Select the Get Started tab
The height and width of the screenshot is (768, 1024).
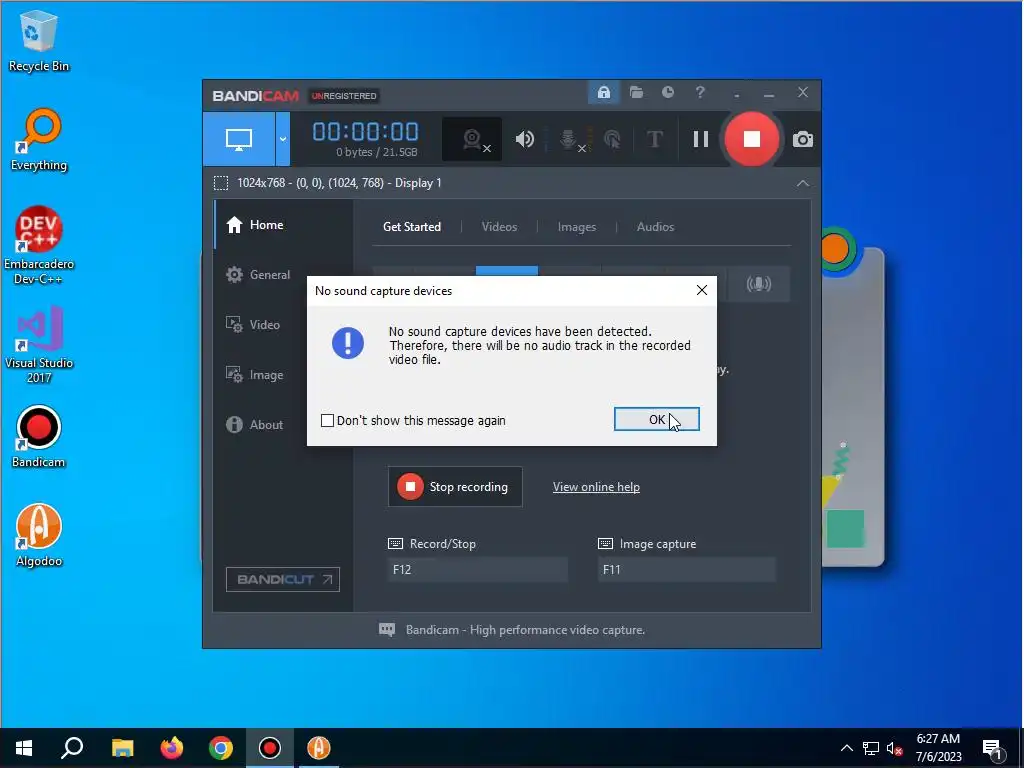(x=411, y=227)
